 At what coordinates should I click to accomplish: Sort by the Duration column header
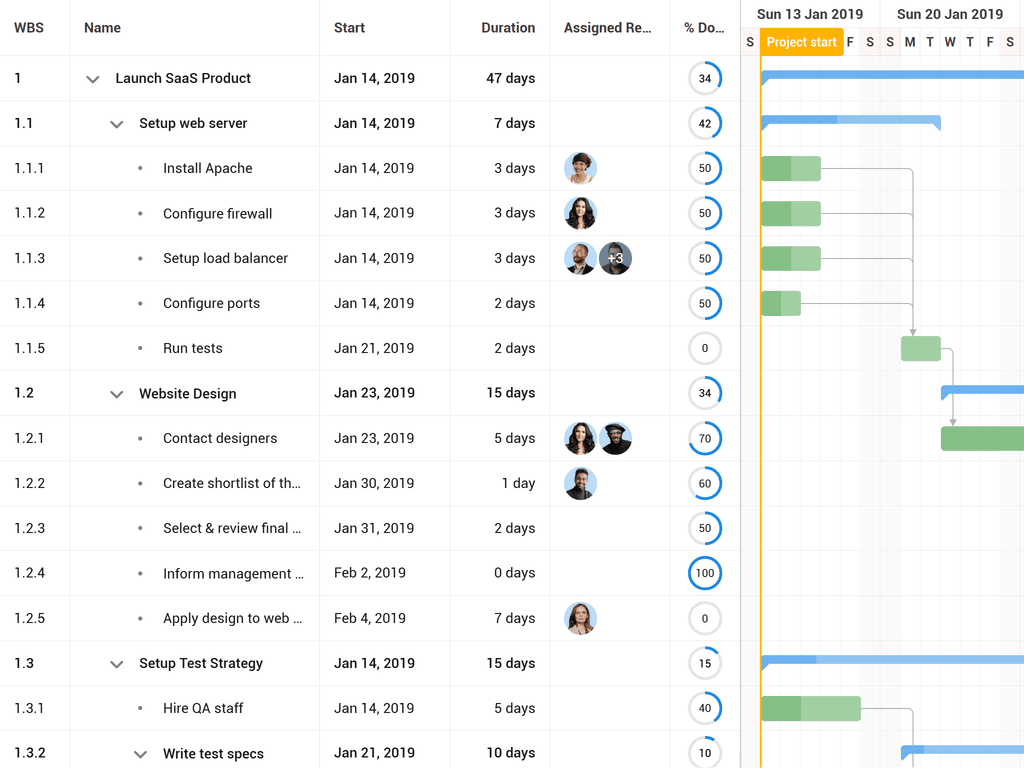pyautogui.click(x=508, y=28)
